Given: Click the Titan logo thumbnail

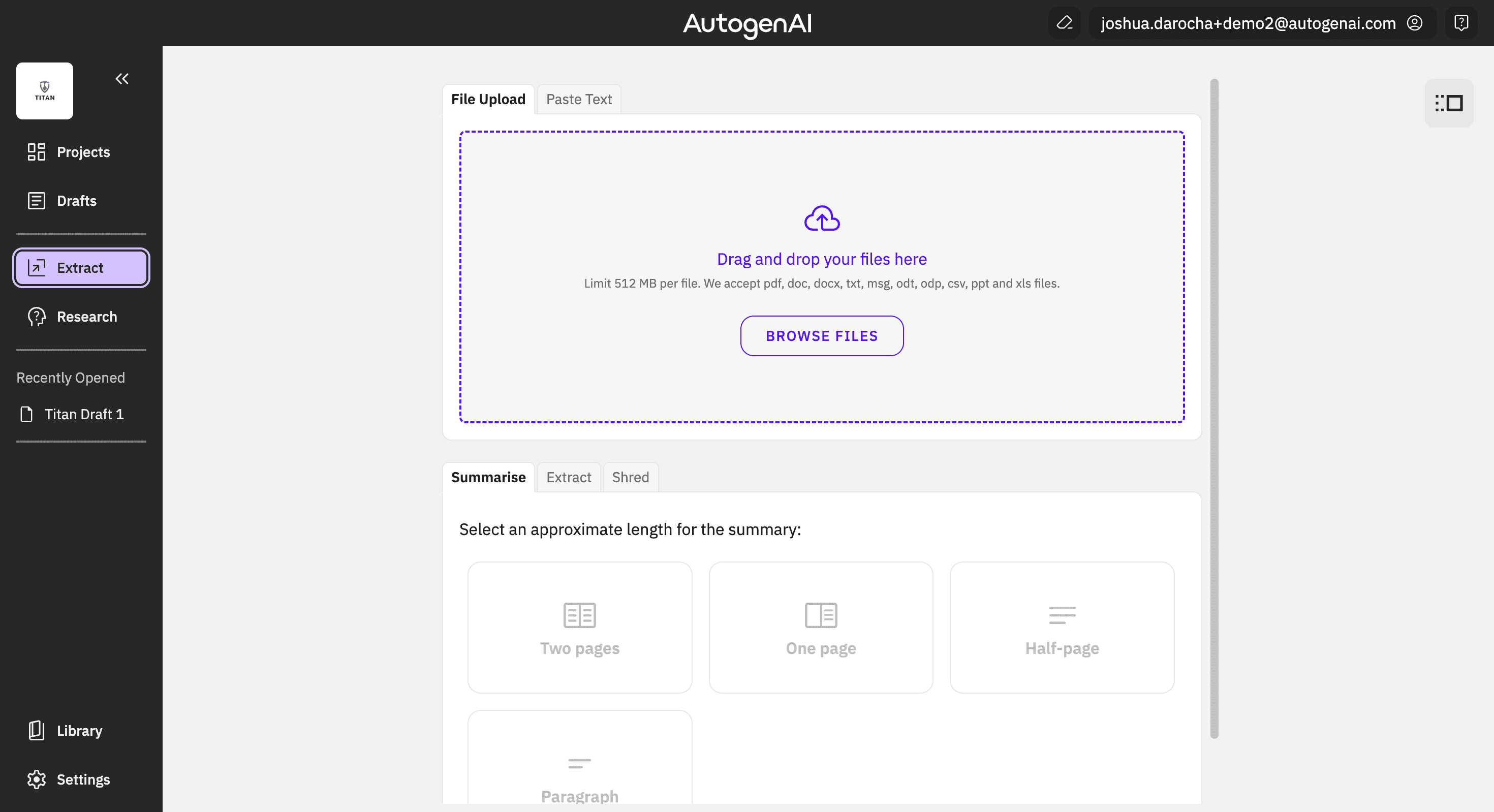Looking at the screenshot, I should 45,91.
